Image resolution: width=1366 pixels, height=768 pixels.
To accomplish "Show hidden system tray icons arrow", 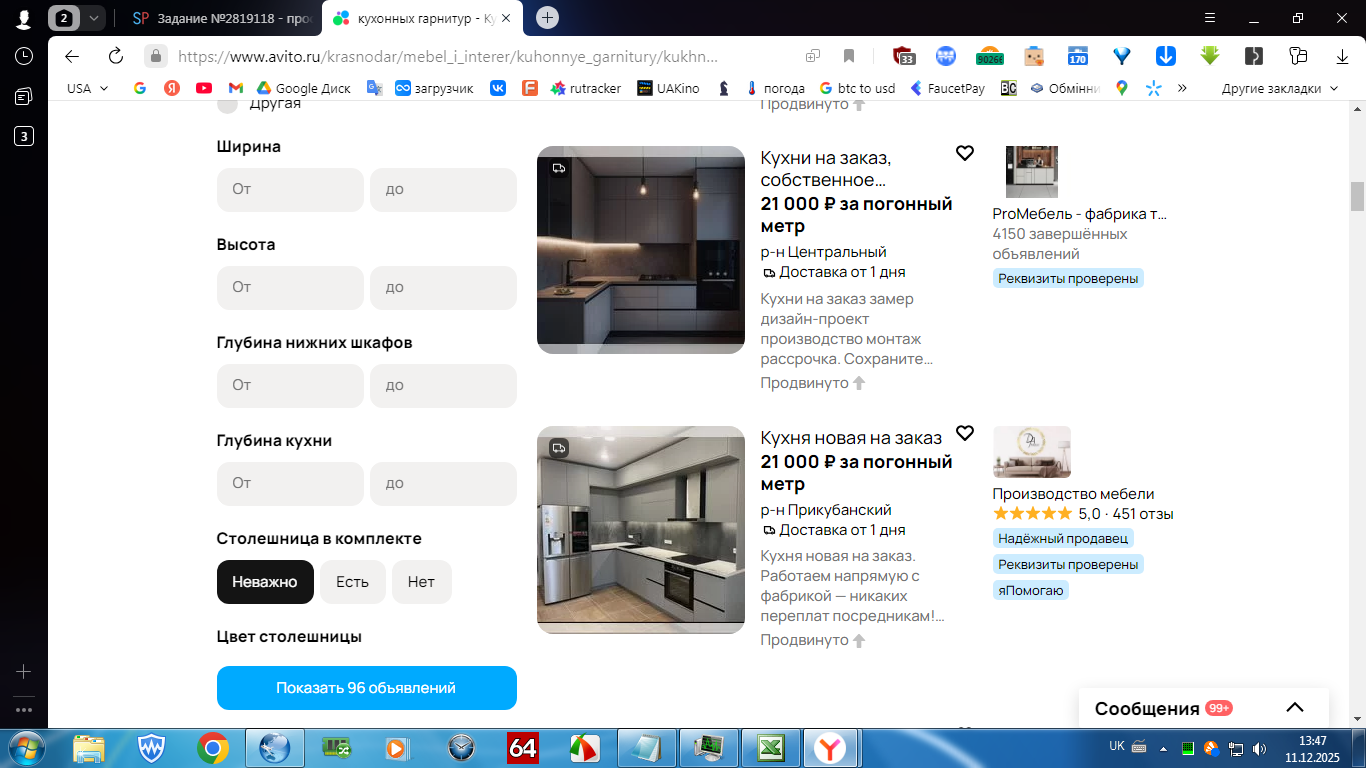I will [x=1162, y=748].
